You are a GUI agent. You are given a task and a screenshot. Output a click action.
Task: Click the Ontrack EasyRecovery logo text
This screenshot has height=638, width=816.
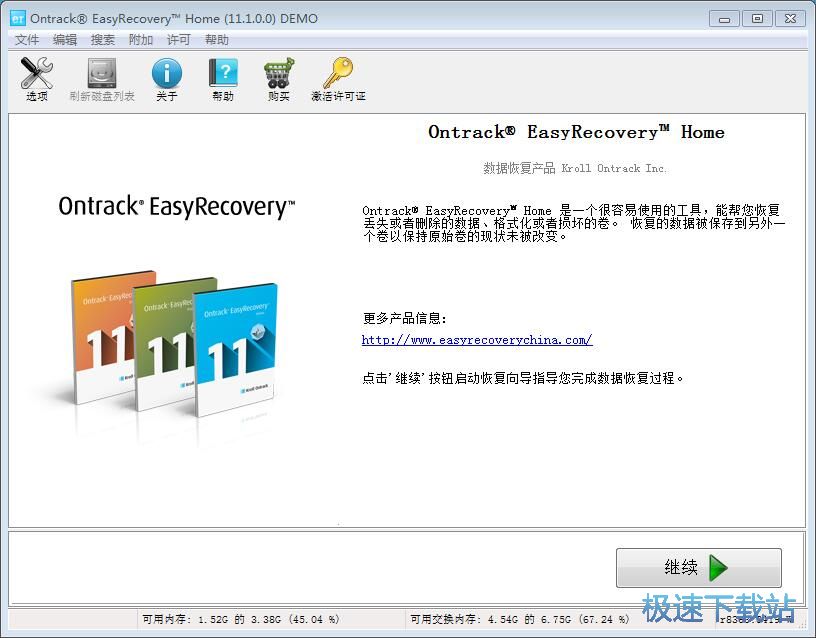[x=176, y=207]
